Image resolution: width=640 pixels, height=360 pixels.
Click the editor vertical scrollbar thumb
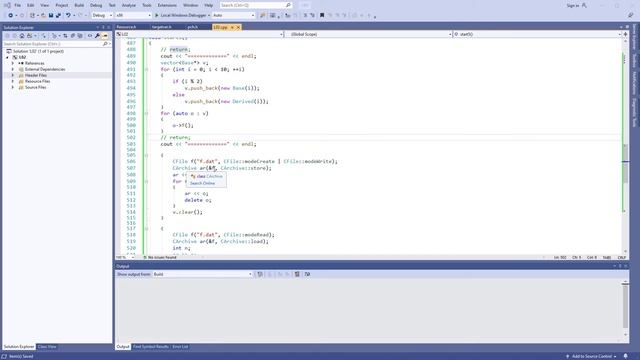click(x=625, y=164)
